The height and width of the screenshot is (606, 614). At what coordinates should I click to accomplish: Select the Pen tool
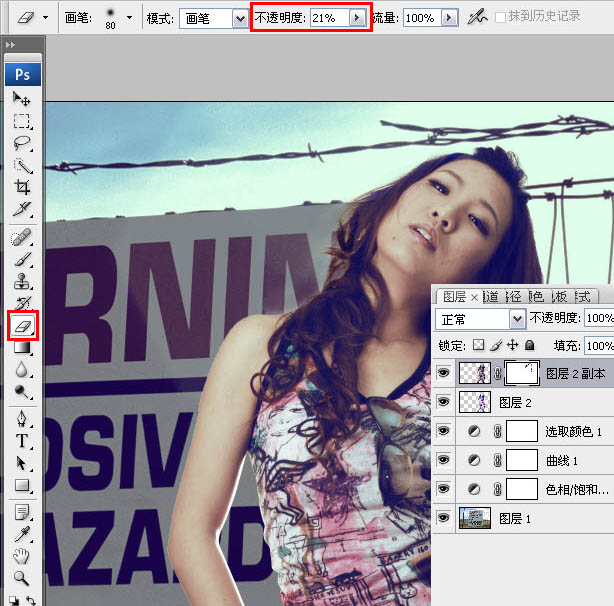22,418
